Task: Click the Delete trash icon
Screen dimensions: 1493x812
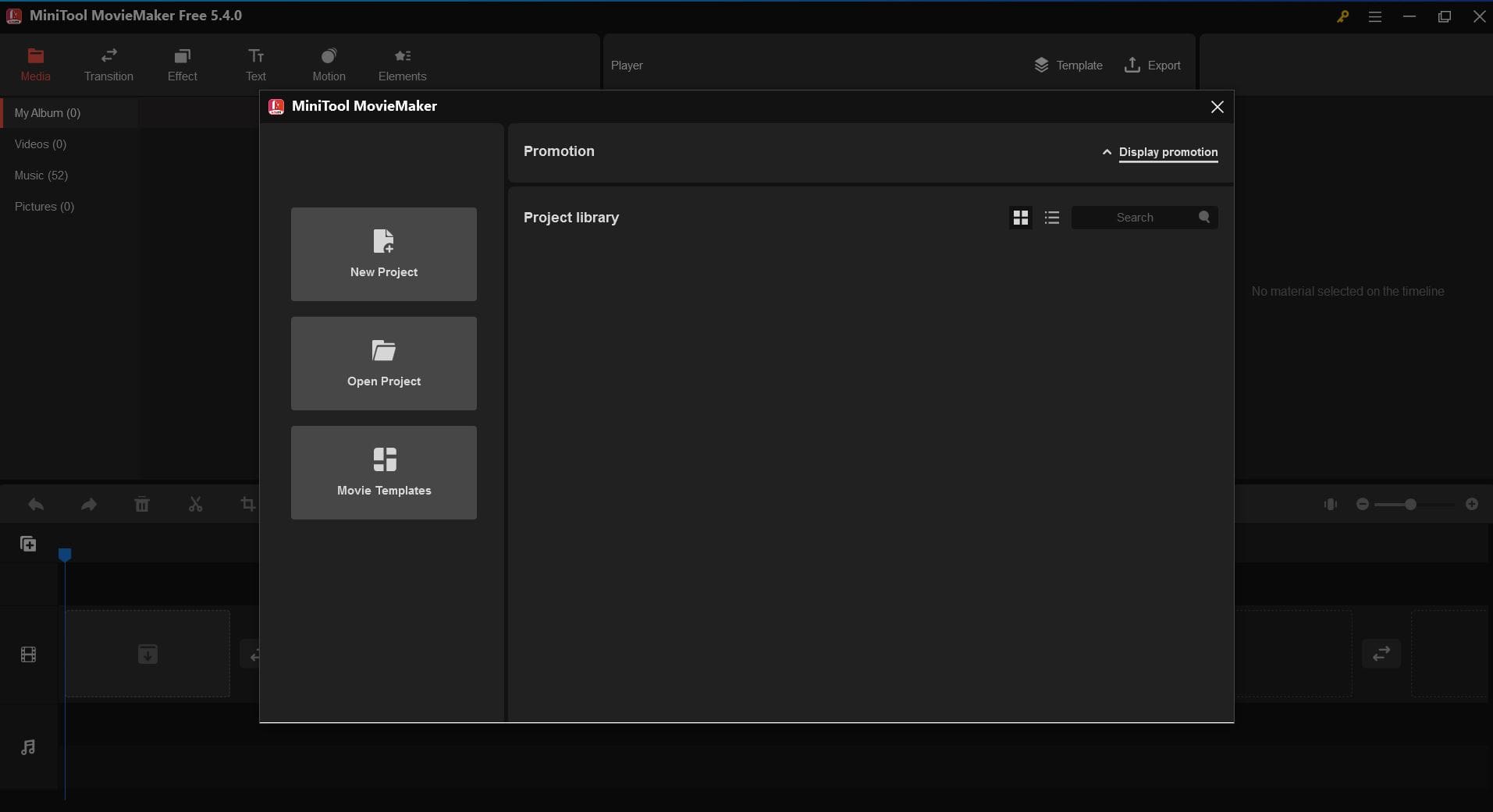Action: pyautogui.click(x=142, y=505)
